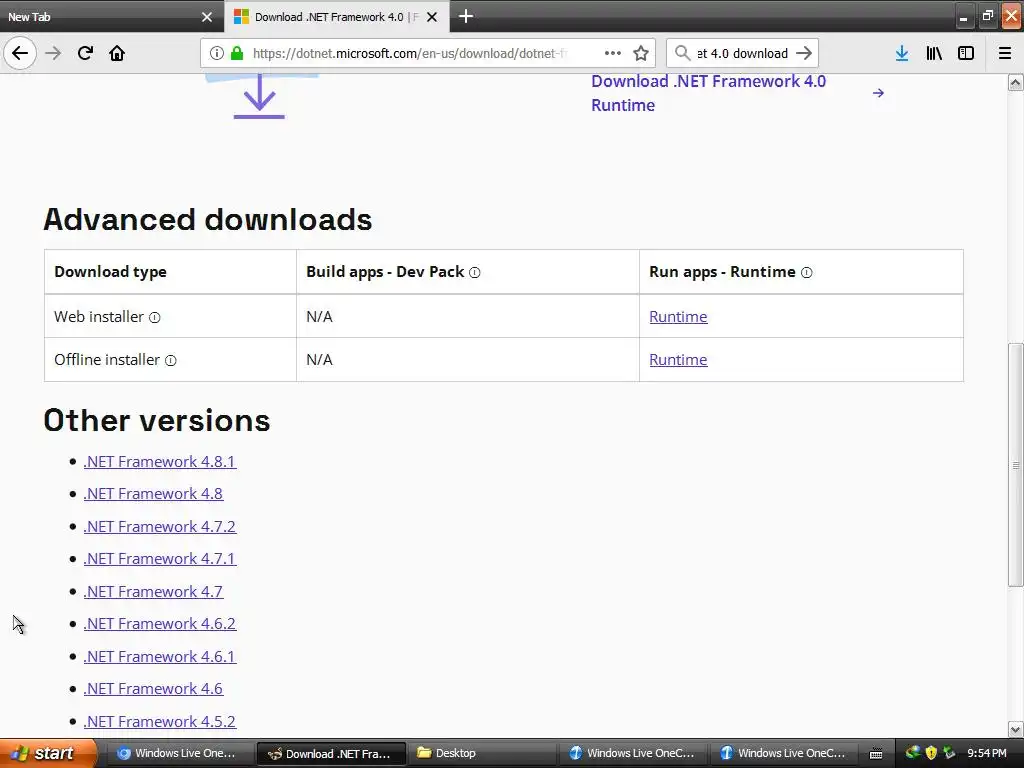1024x768 pixels.
Task: Show info for Web installer
Action: 155,317
